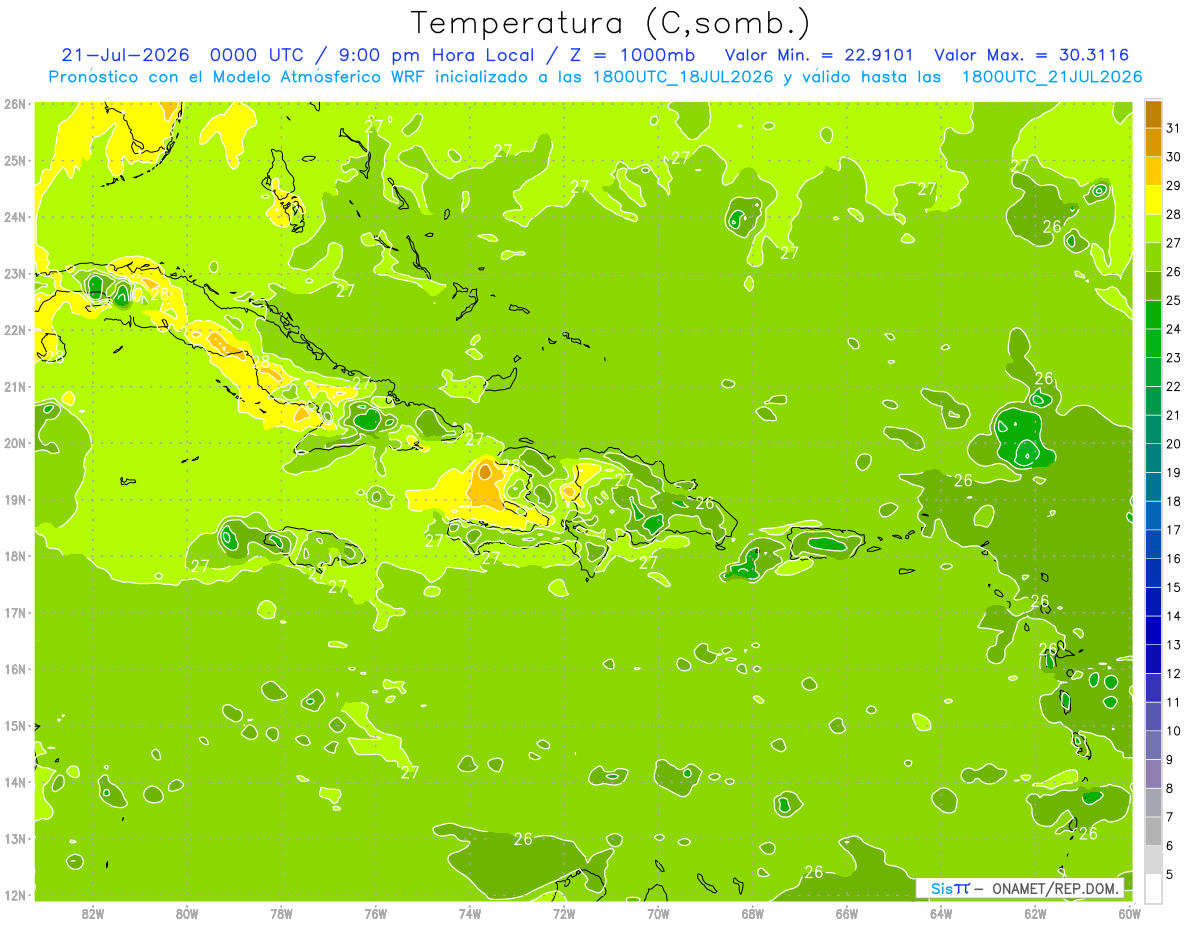Click the 'SisTT – ONAMET/REP.DOM.' credit label
The image size is (1200, 927).
coord(1020,888)
